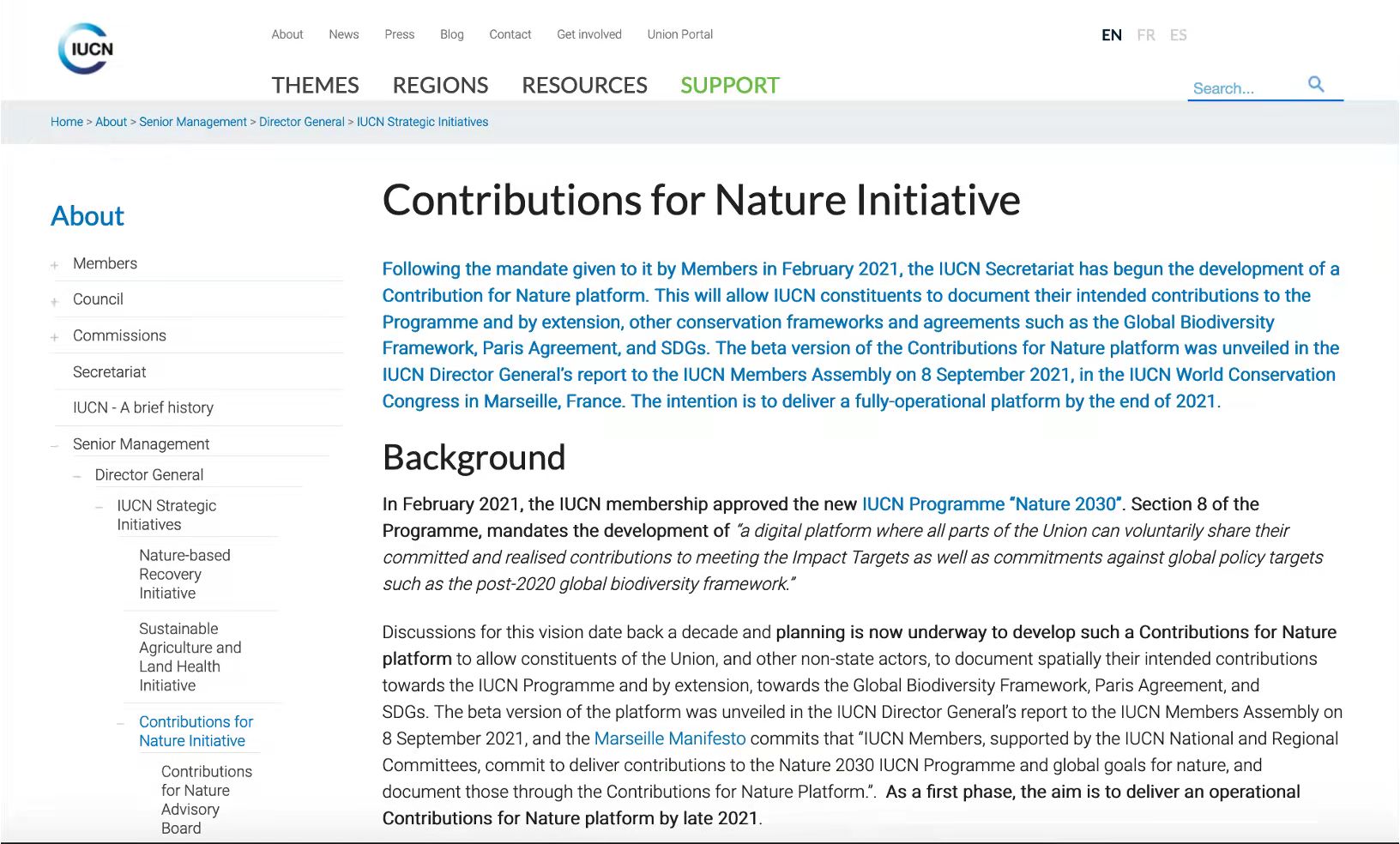
Task: Go to Home in breadcrumb
Action: (66, 122)
